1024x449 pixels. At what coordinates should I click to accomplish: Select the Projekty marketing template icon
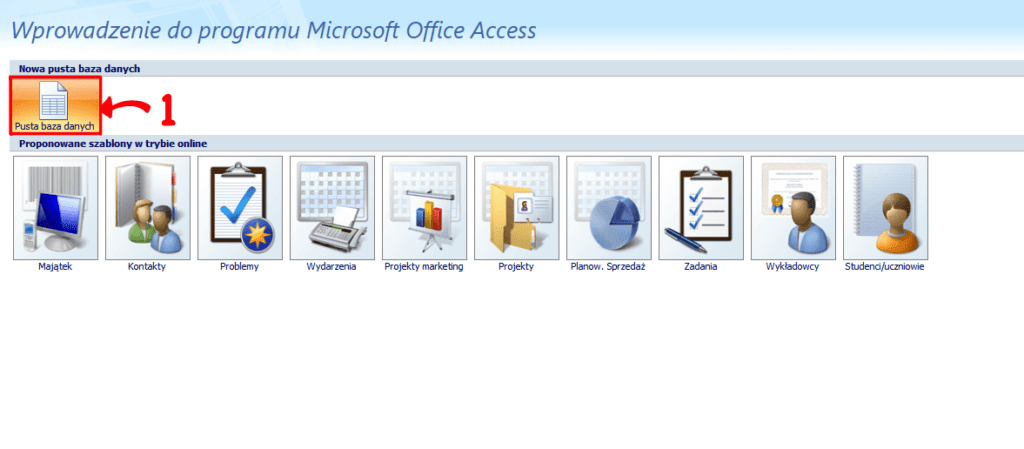424,208
